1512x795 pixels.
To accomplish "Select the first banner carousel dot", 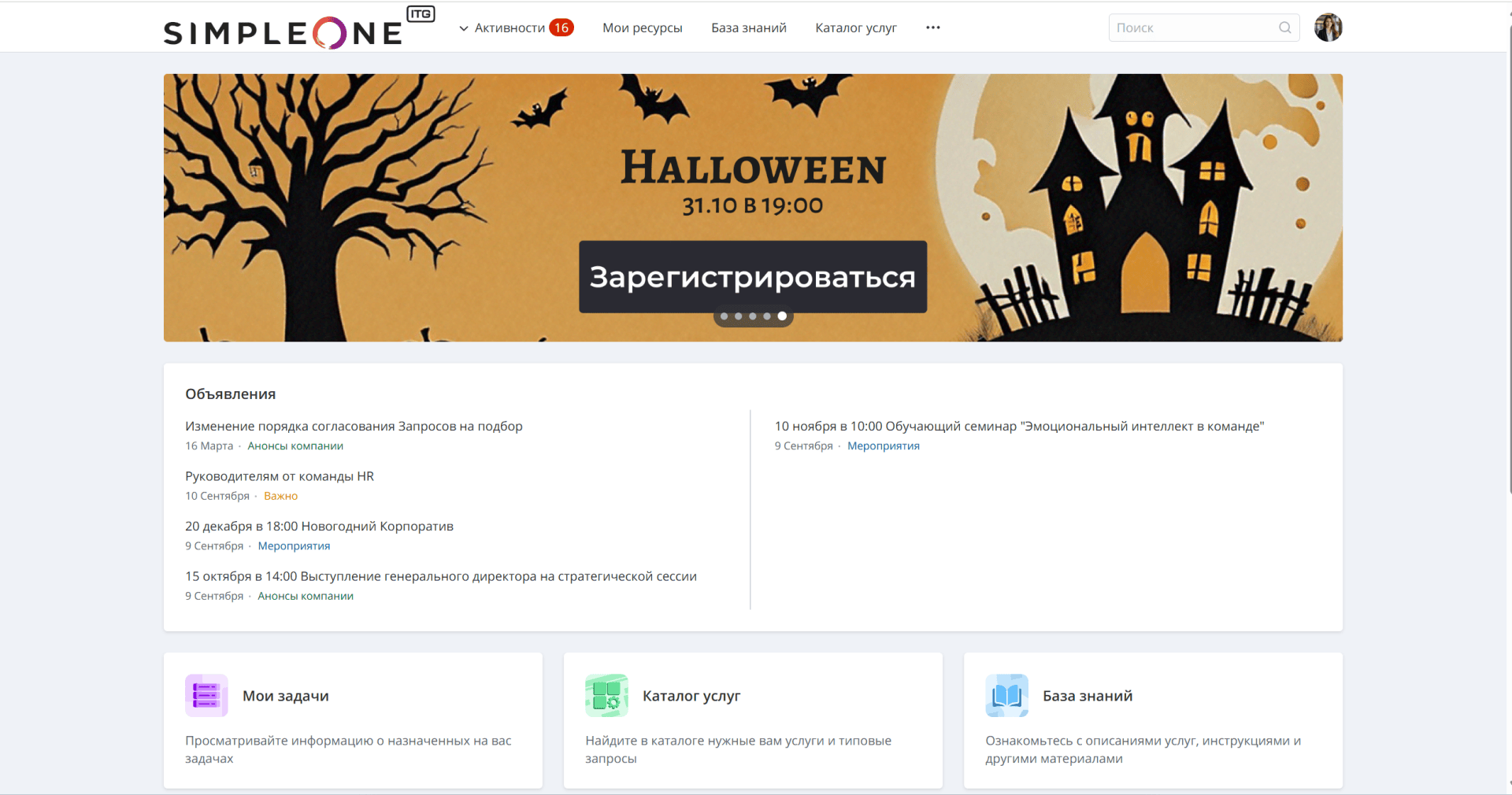I will 724,316.
